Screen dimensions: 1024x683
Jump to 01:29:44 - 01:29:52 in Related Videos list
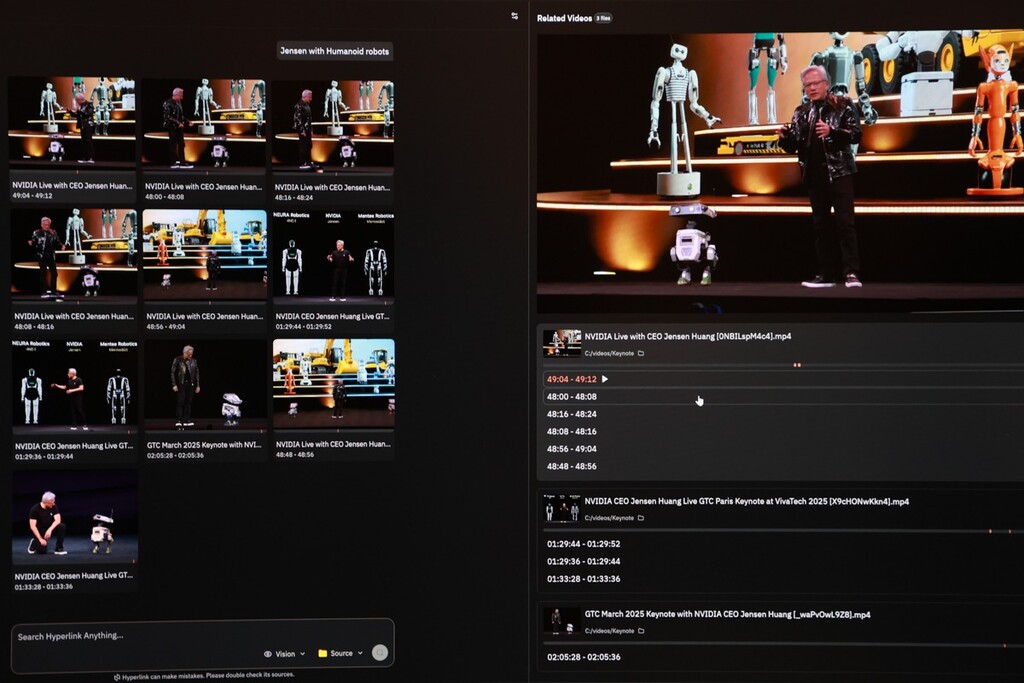coord(583,544)
